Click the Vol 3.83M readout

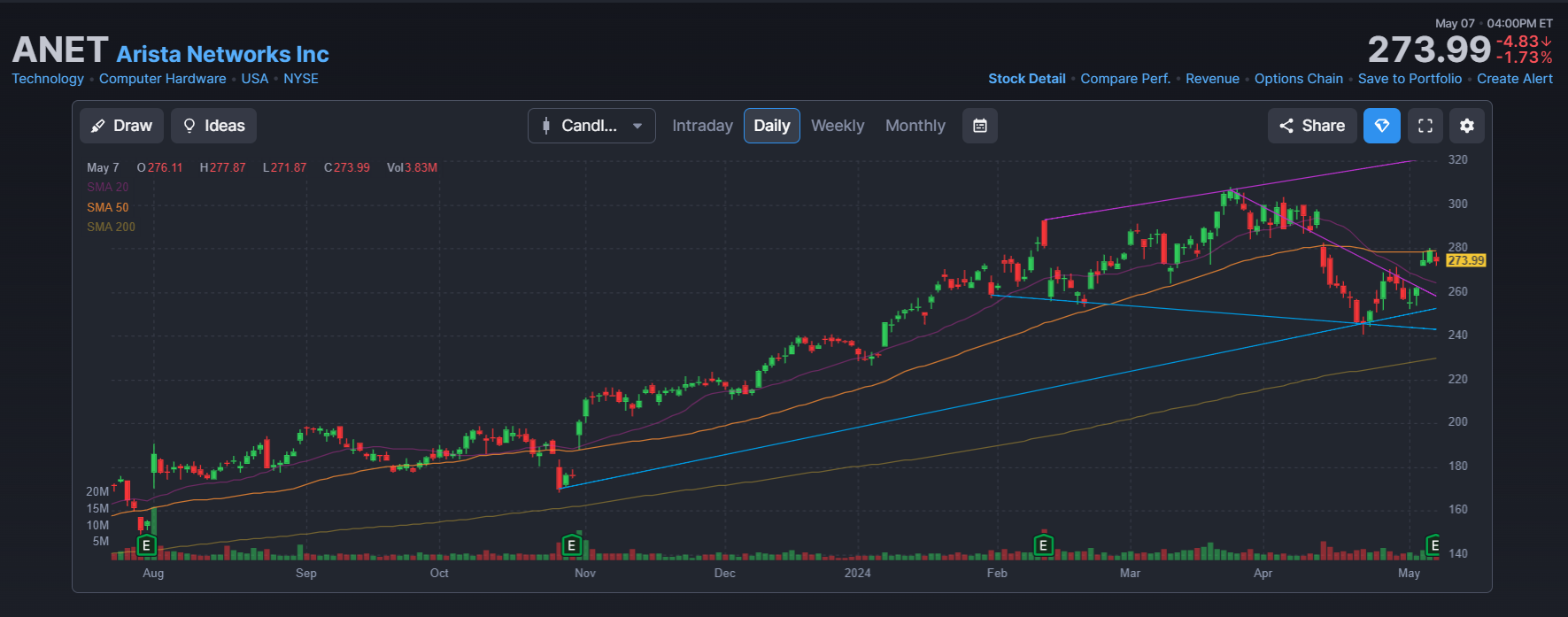(412, 167)
